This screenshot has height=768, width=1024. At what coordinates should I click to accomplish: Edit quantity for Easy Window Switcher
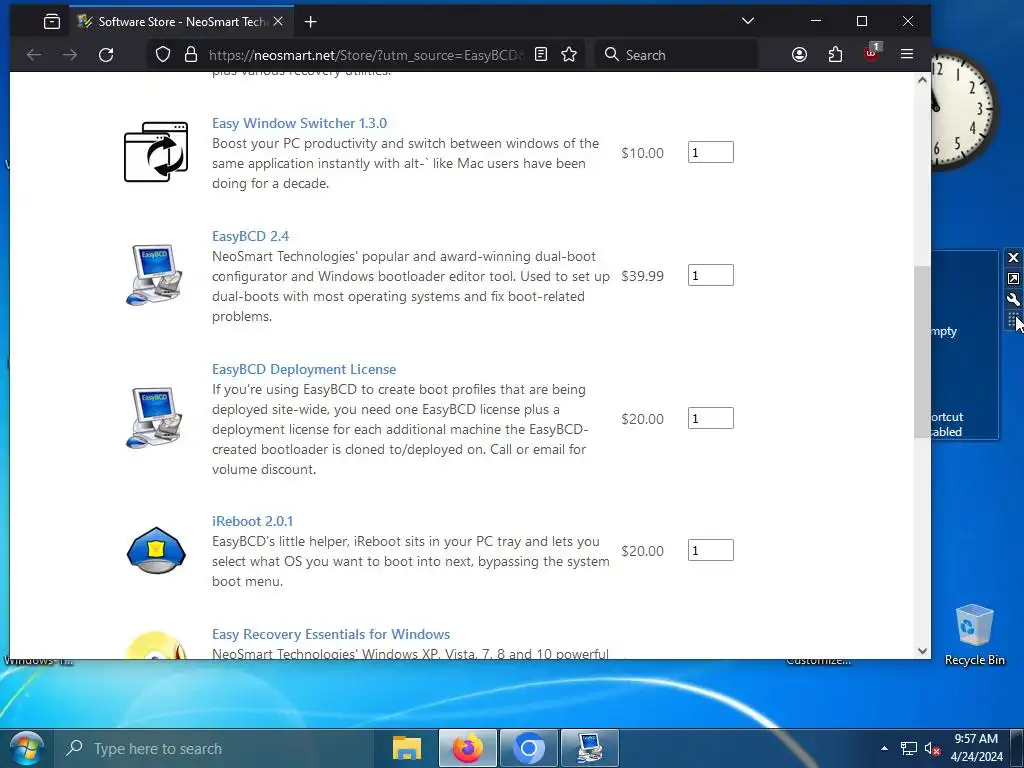711,152
